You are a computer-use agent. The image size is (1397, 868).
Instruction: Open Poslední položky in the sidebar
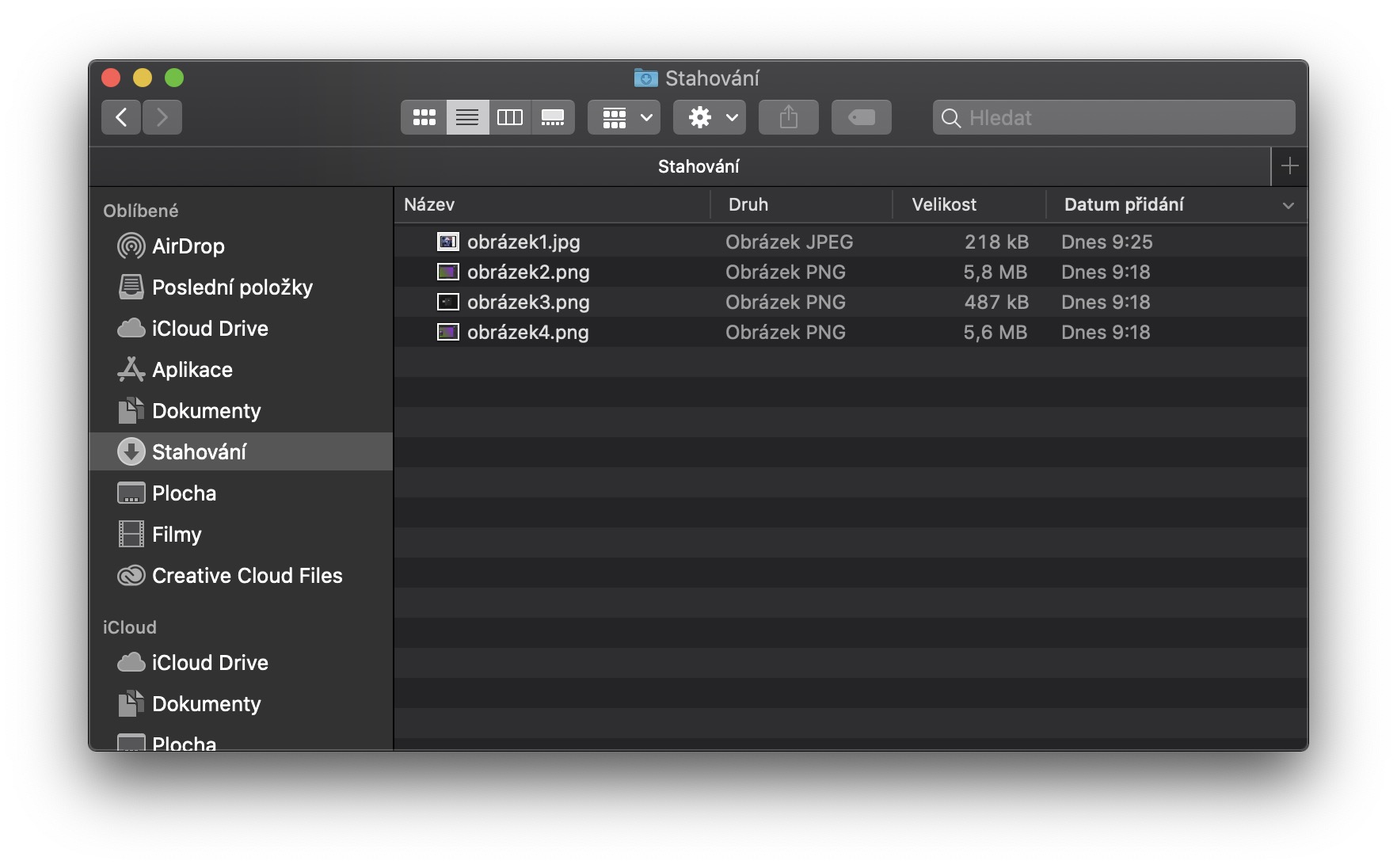pyautogui.click(x=231, y=287)
